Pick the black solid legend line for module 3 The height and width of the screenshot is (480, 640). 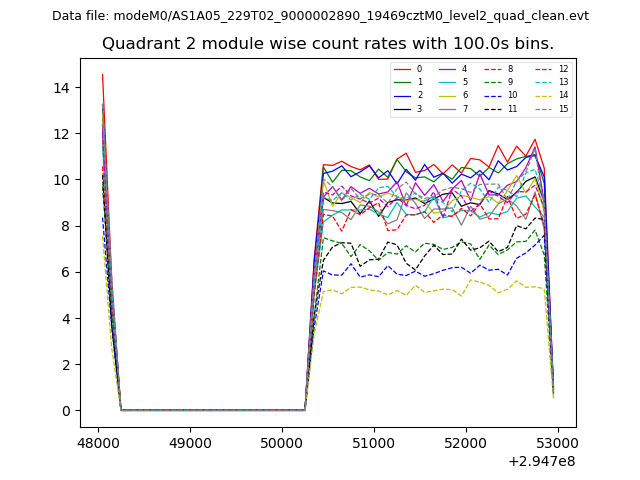pyautogui.click(x=403, y=108)
